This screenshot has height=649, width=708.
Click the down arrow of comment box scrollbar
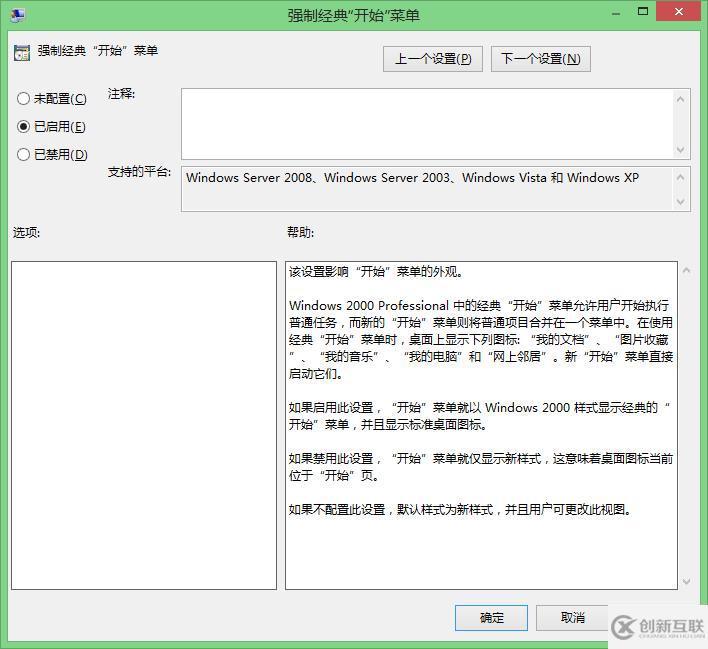coord(681,149)
